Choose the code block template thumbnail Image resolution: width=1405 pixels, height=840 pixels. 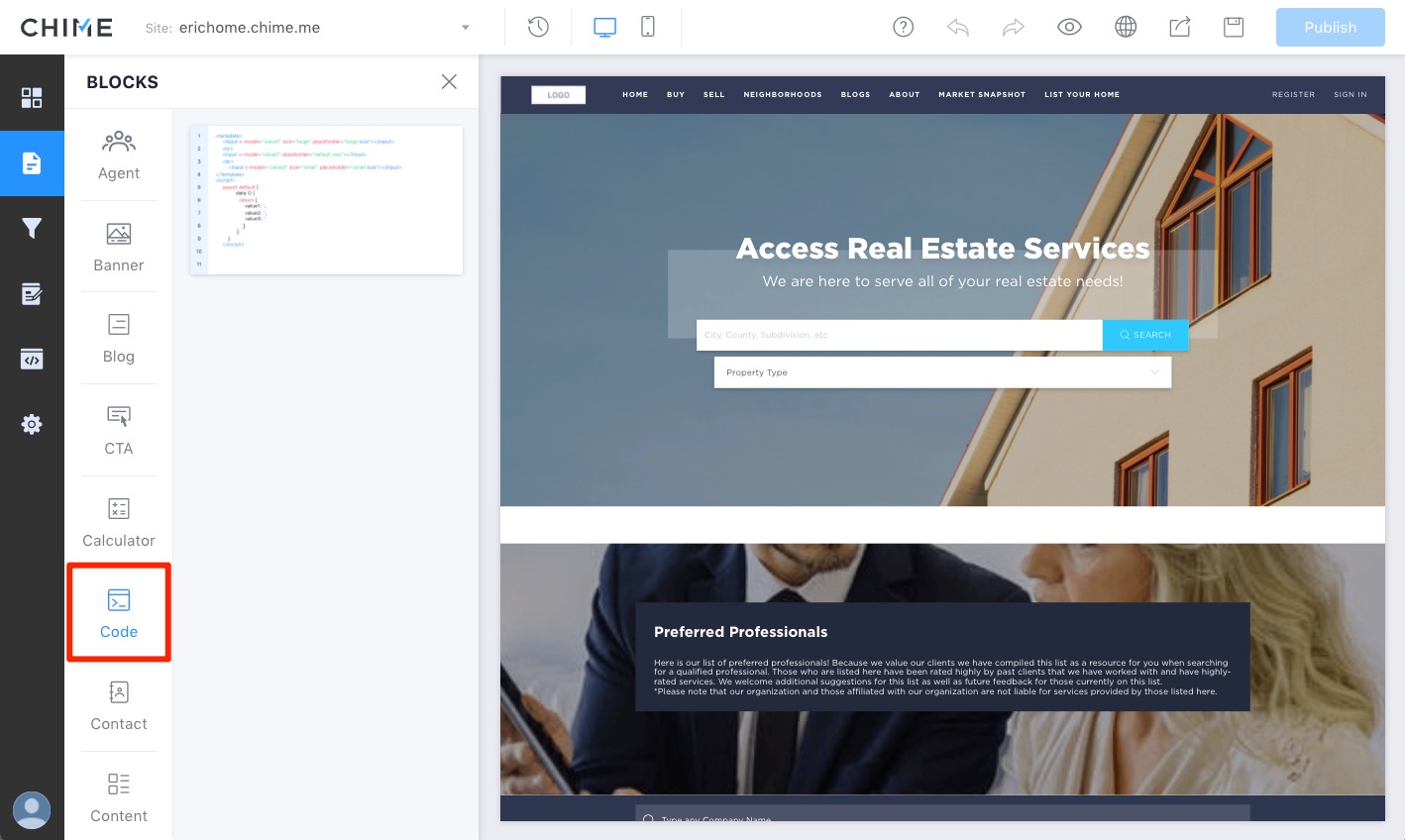click(x=326, y=200)
